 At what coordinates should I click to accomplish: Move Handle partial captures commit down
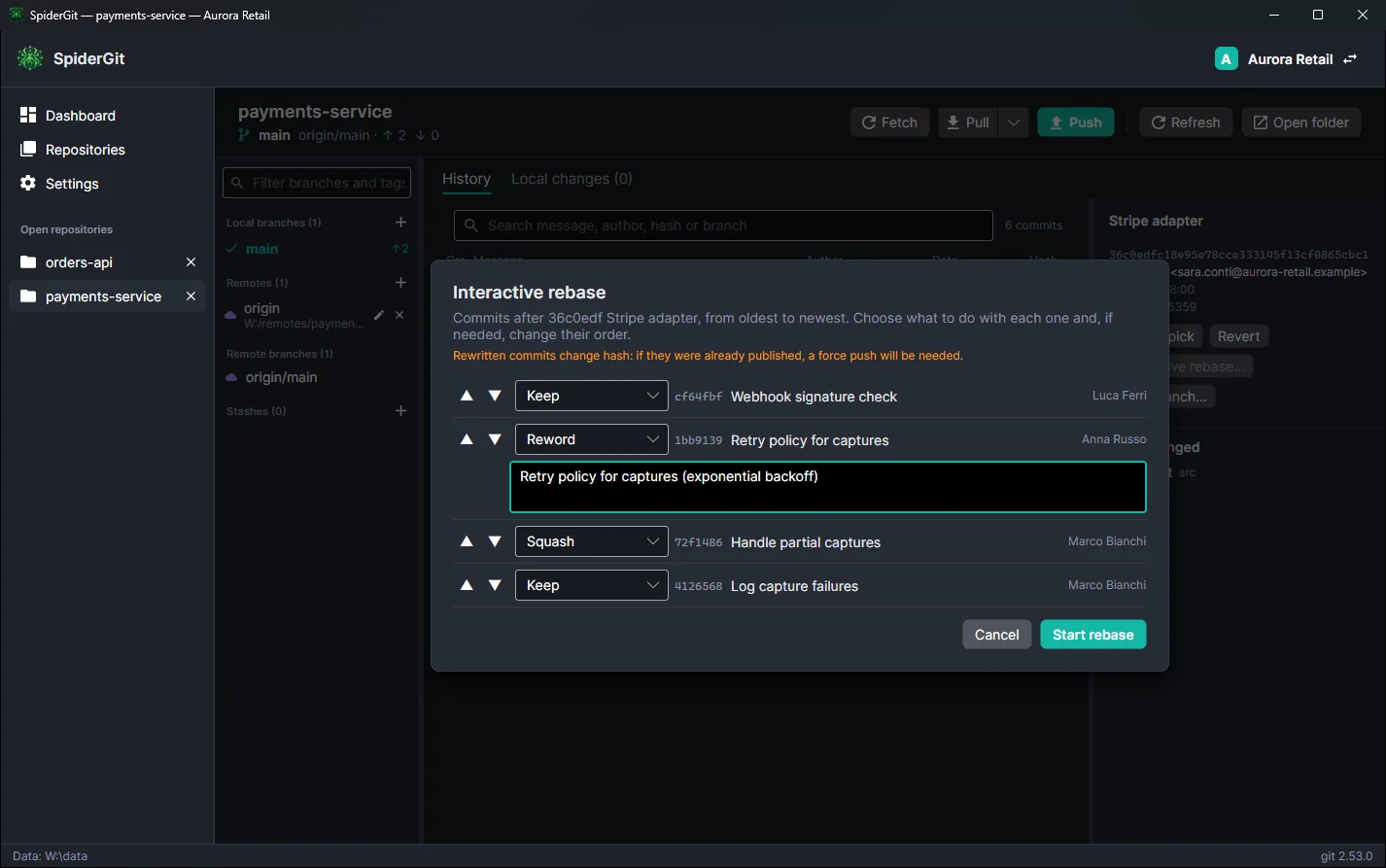(x=495, y=541)
